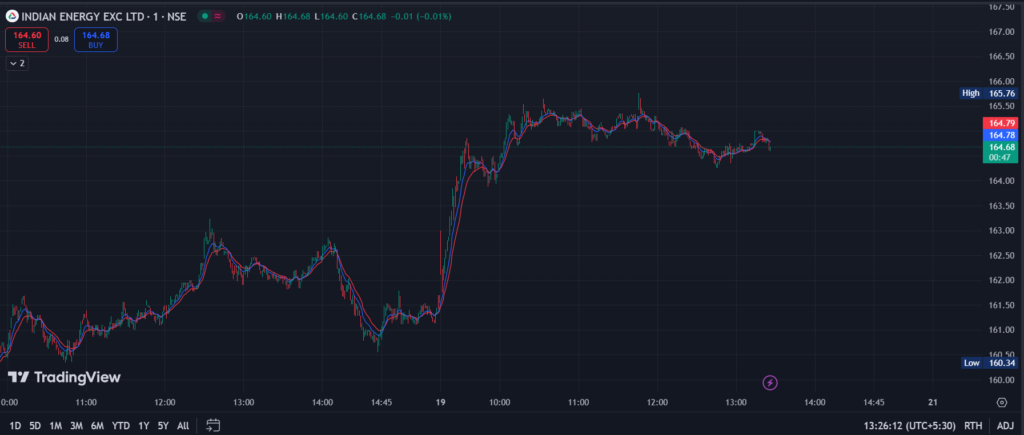The width and height of the screenshot is (1024, 435).
Task: Select the YTD time range
Action: point(121,426)
